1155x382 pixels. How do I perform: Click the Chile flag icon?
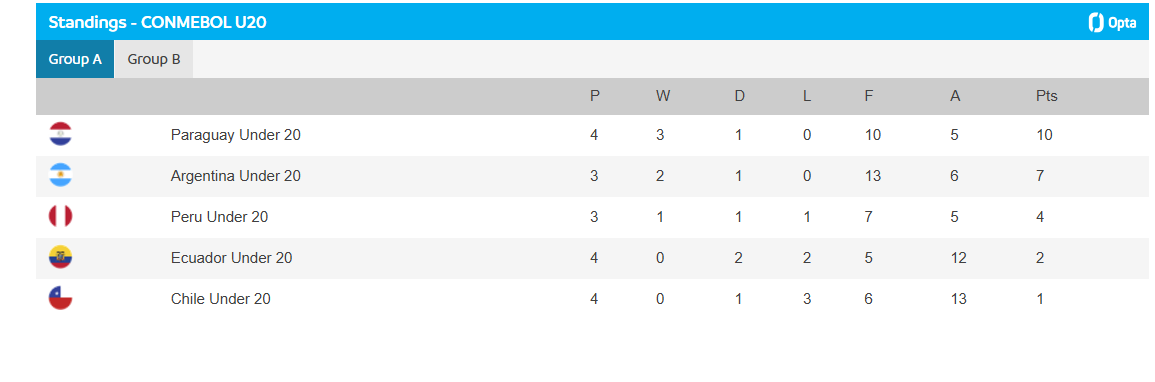(60, 298)
